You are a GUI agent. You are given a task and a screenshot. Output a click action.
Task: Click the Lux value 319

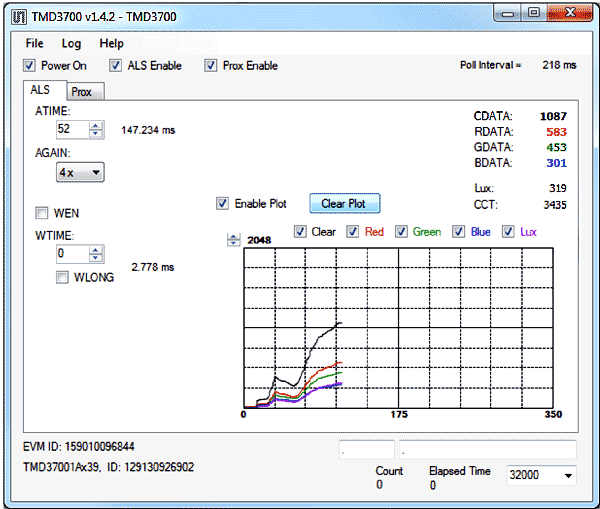click(x=558, y=188)
